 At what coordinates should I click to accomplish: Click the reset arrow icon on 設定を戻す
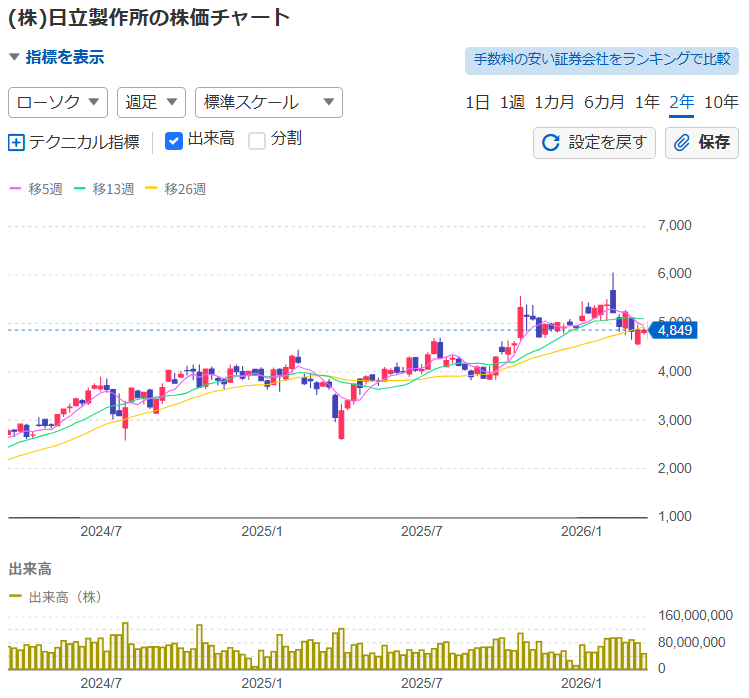pyautogui.click(x=550, y=142)
